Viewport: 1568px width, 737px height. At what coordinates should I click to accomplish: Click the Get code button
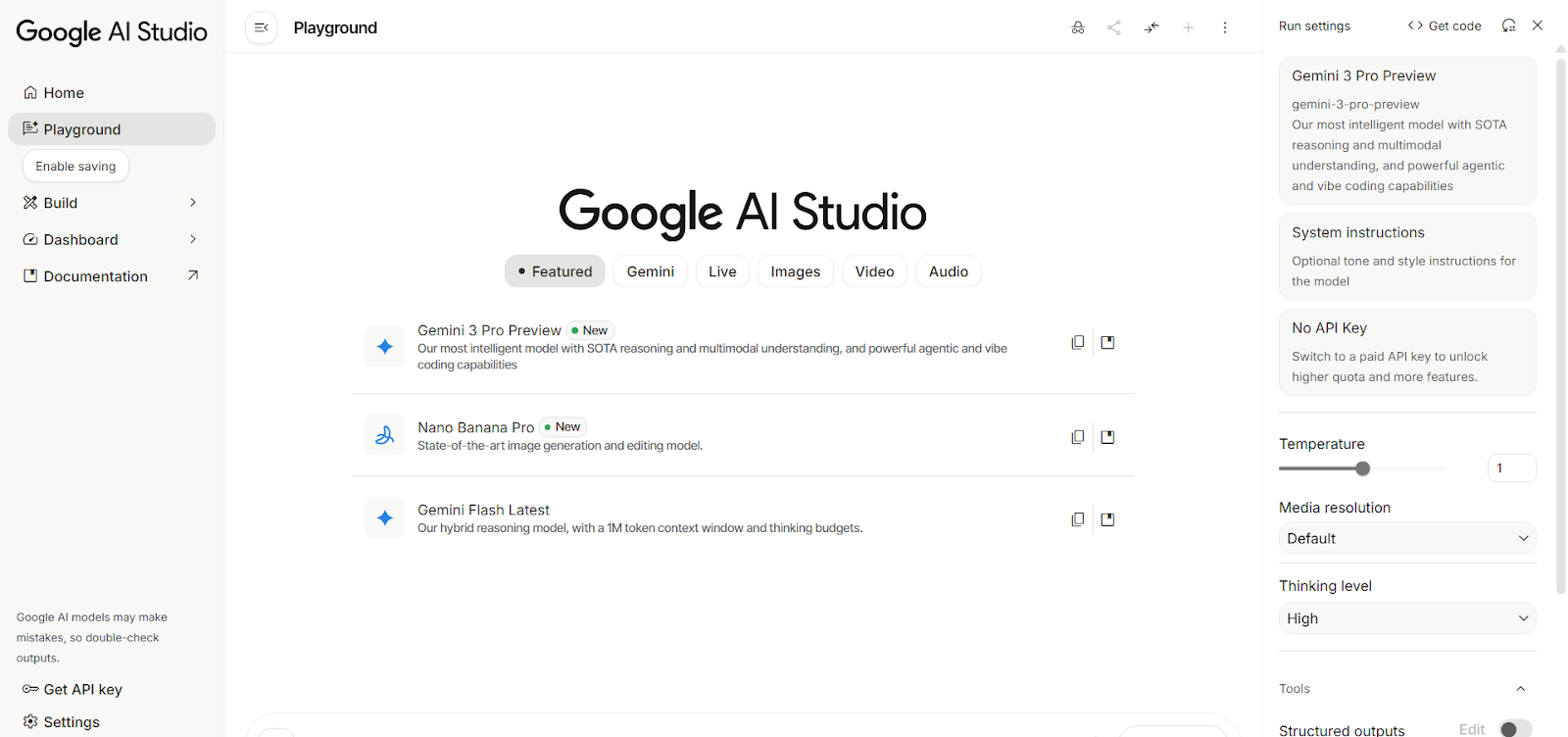point(1445,25)
